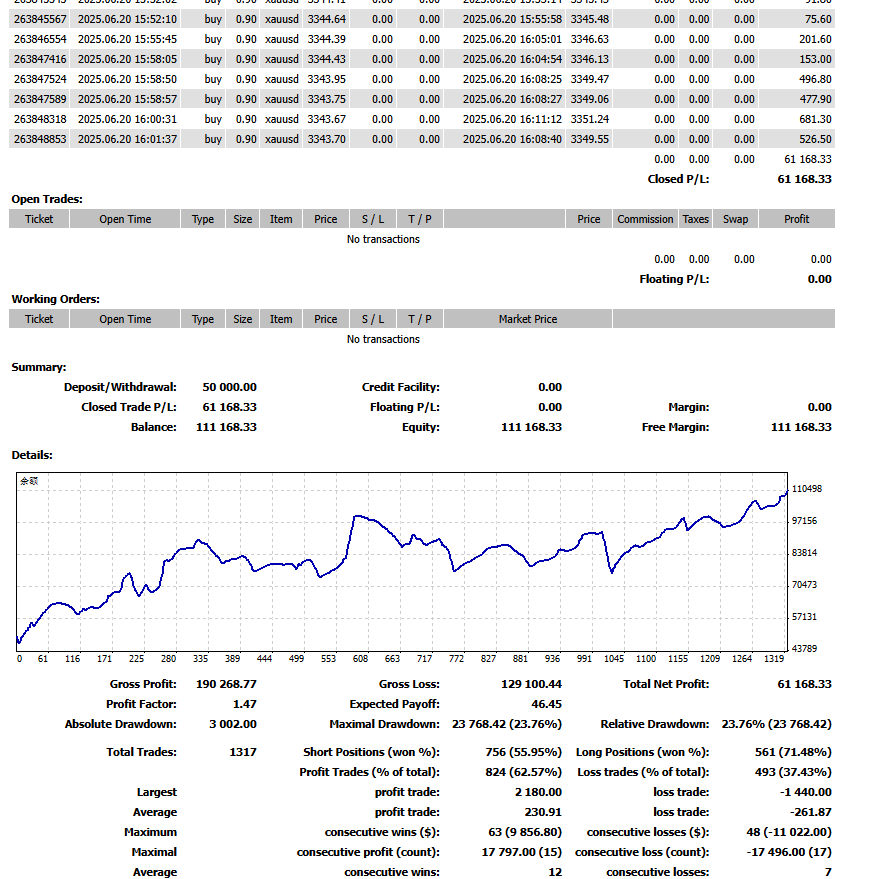Image resolution: width=869 pixels, height=879 pixels.
Task: Select consecutive losses value 48 (-11 022.00)
Action: pyautogui.click(x=789, y=832)
